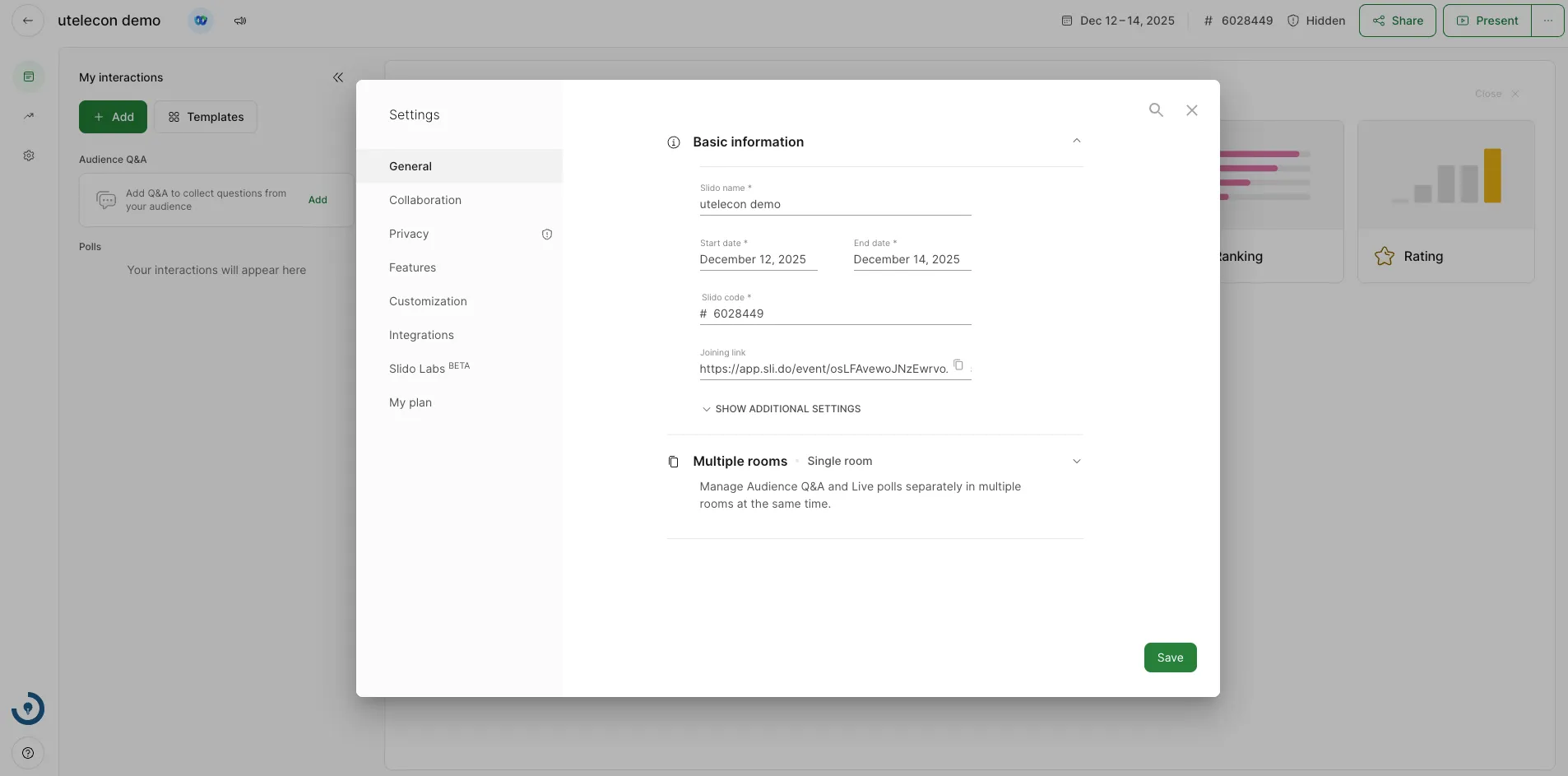The width and height of the screenshot is (1568, 776).
Task: Click the announcement megaphone icon in header
Action: [x=240, y=21]
